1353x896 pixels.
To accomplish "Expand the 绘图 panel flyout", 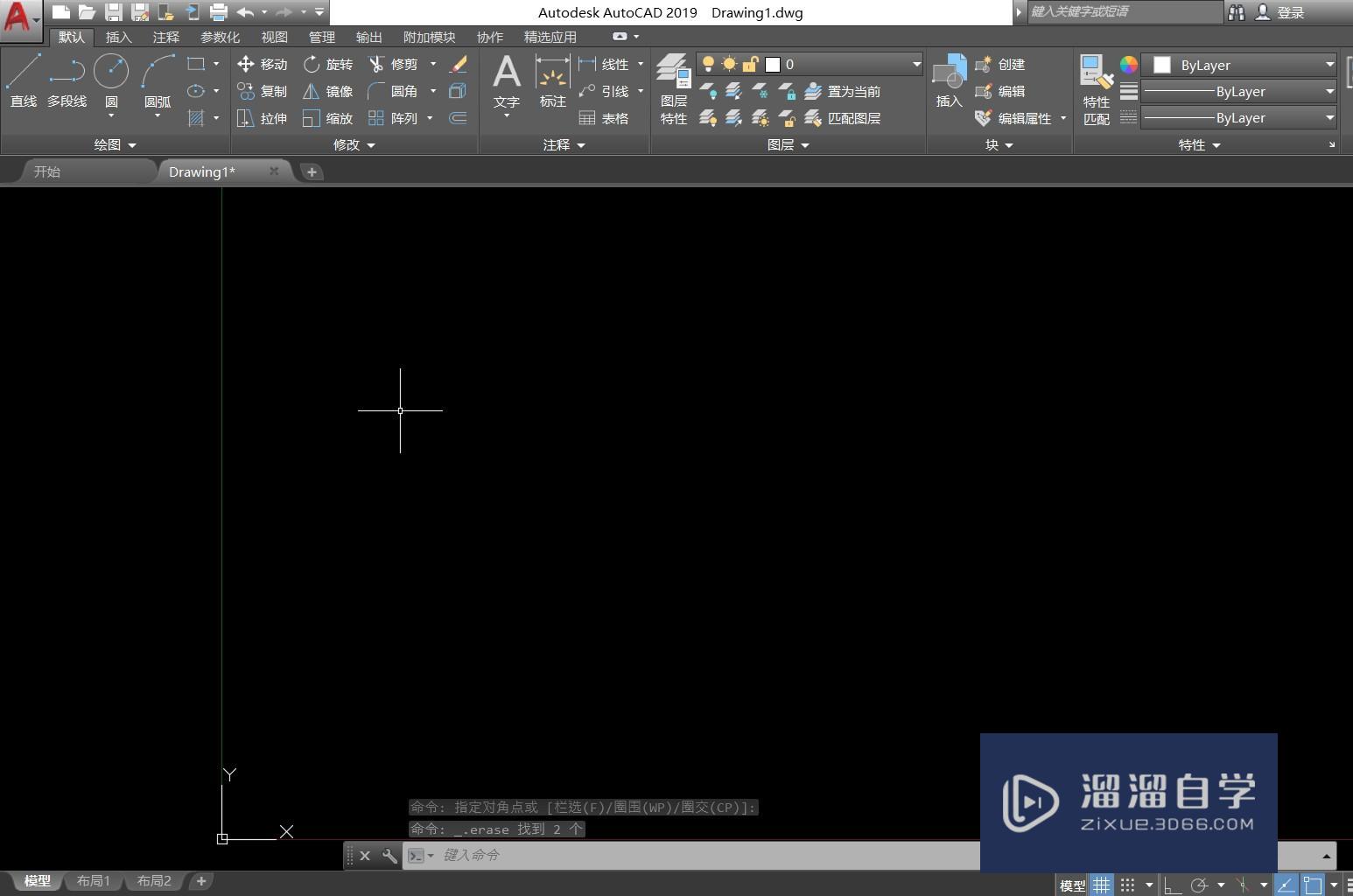I will point(115,144).
